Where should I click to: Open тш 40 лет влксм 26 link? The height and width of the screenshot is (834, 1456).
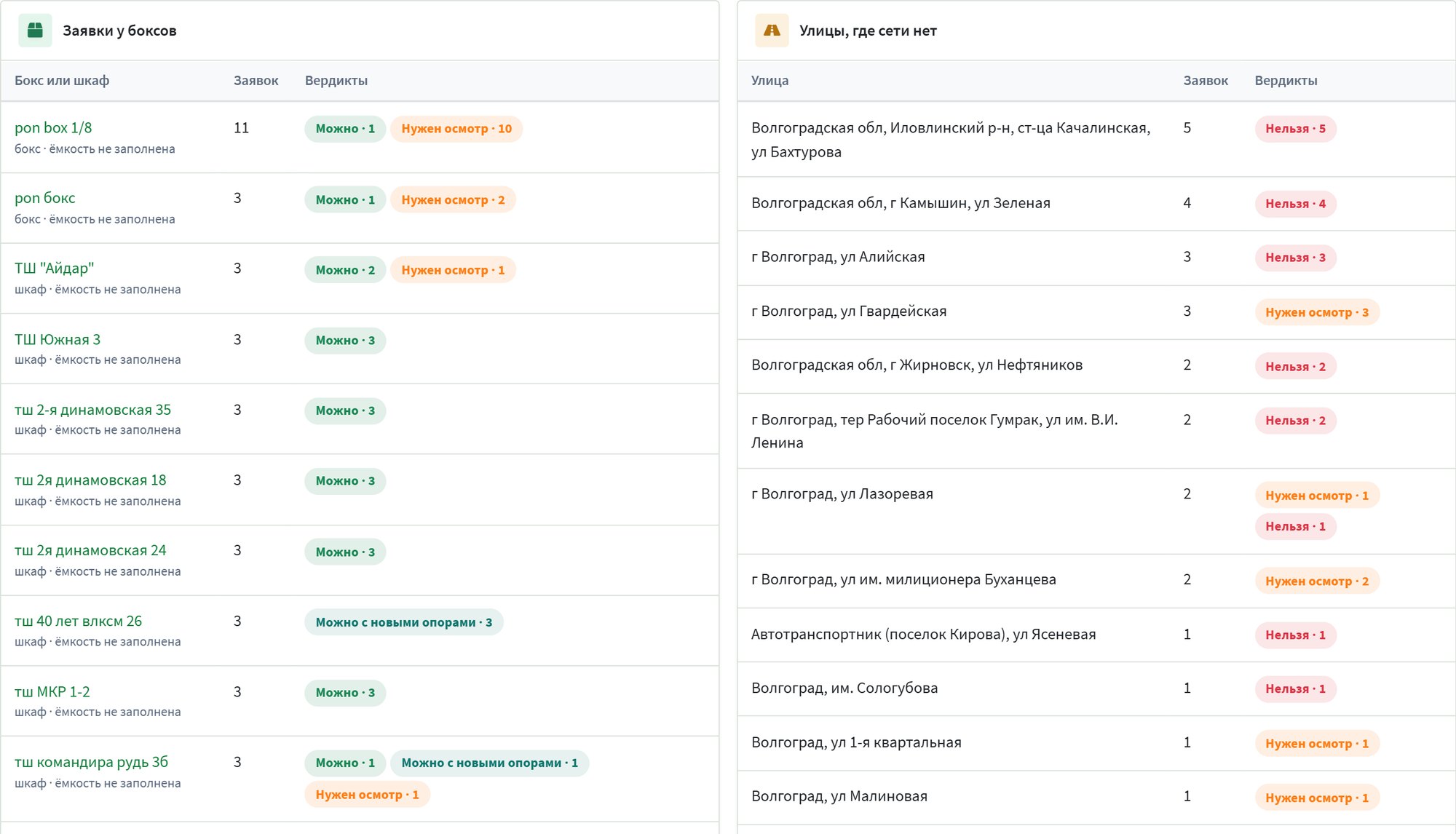click(x=78, y=621)
